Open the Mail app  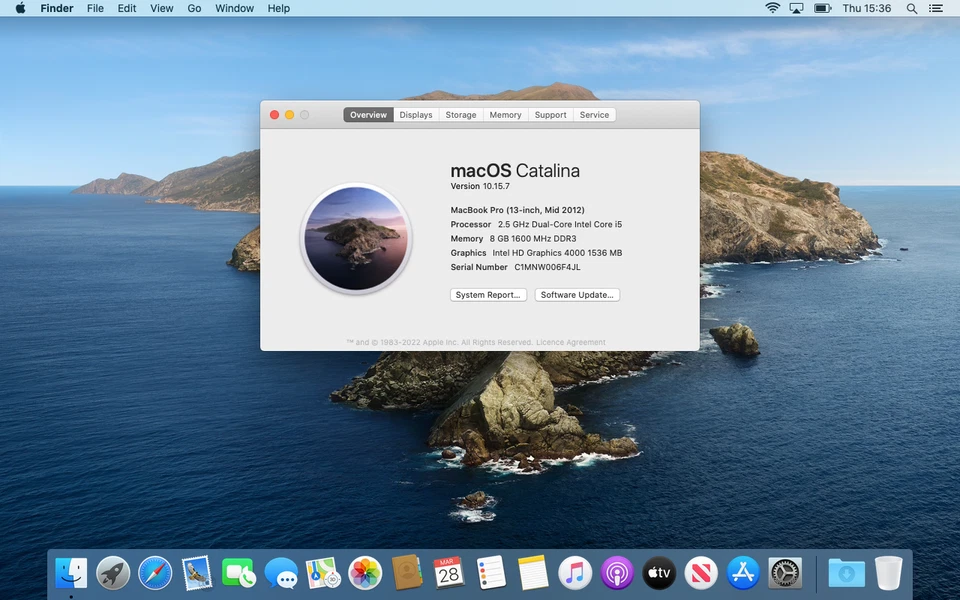point(196,573)
